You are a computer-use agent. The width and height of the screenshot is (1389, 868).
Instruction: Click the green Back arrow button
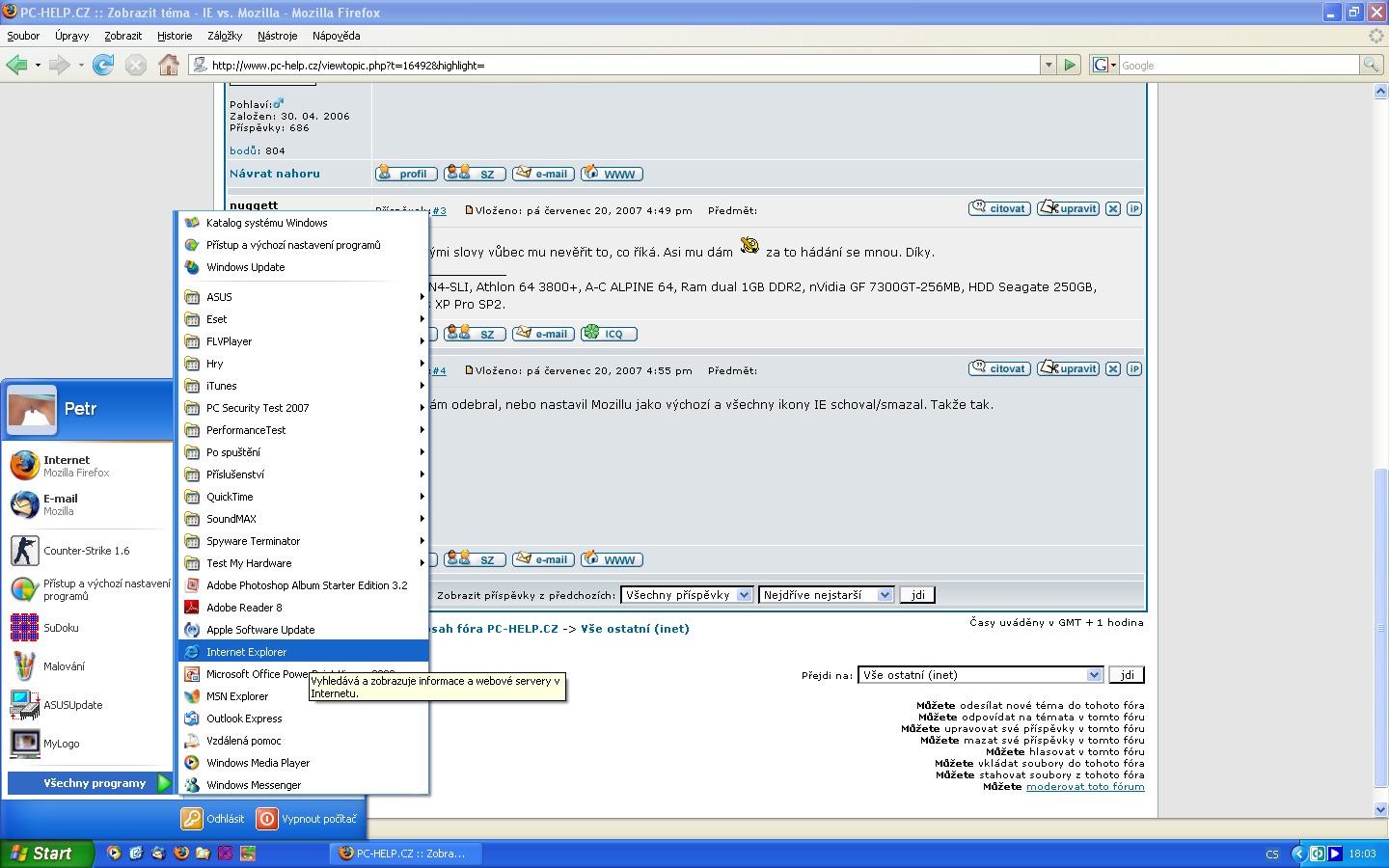pyautogui.click(x=16, y=65)
